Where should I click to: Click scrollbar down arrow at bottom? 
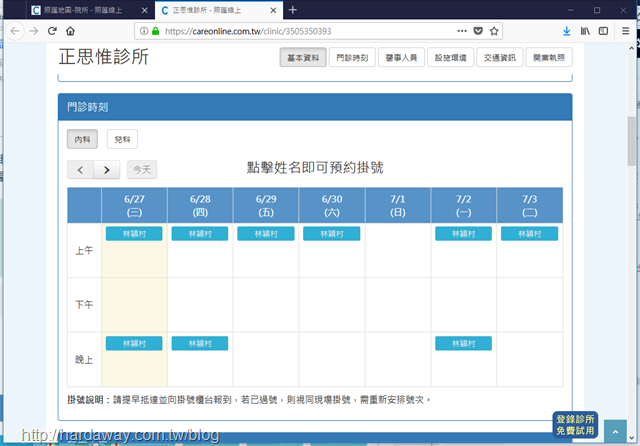point(631,438)
